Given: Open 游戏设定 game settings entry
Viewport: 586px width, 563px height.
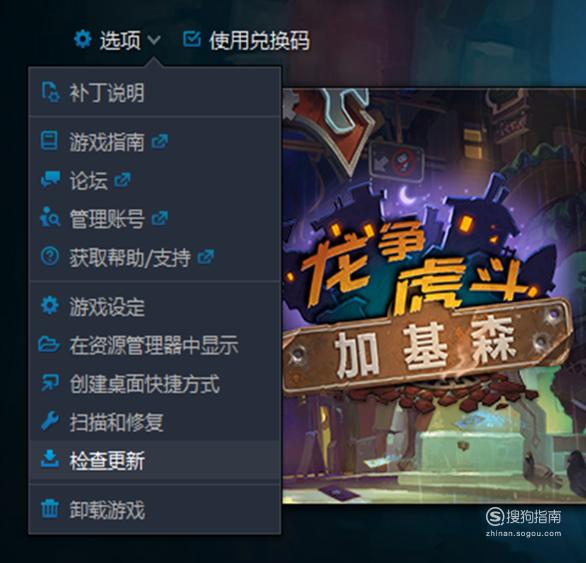Looking at the screenshot, I should pos(155,307).
